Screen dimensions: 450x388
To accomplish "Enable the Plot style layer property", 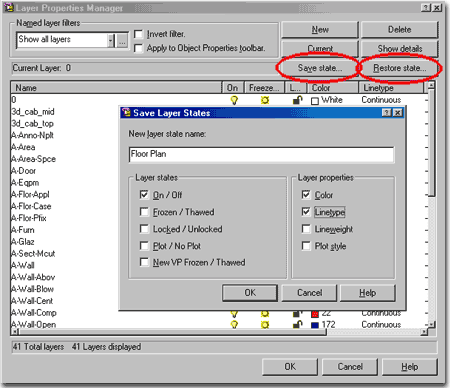I will (x=306, y=246).
